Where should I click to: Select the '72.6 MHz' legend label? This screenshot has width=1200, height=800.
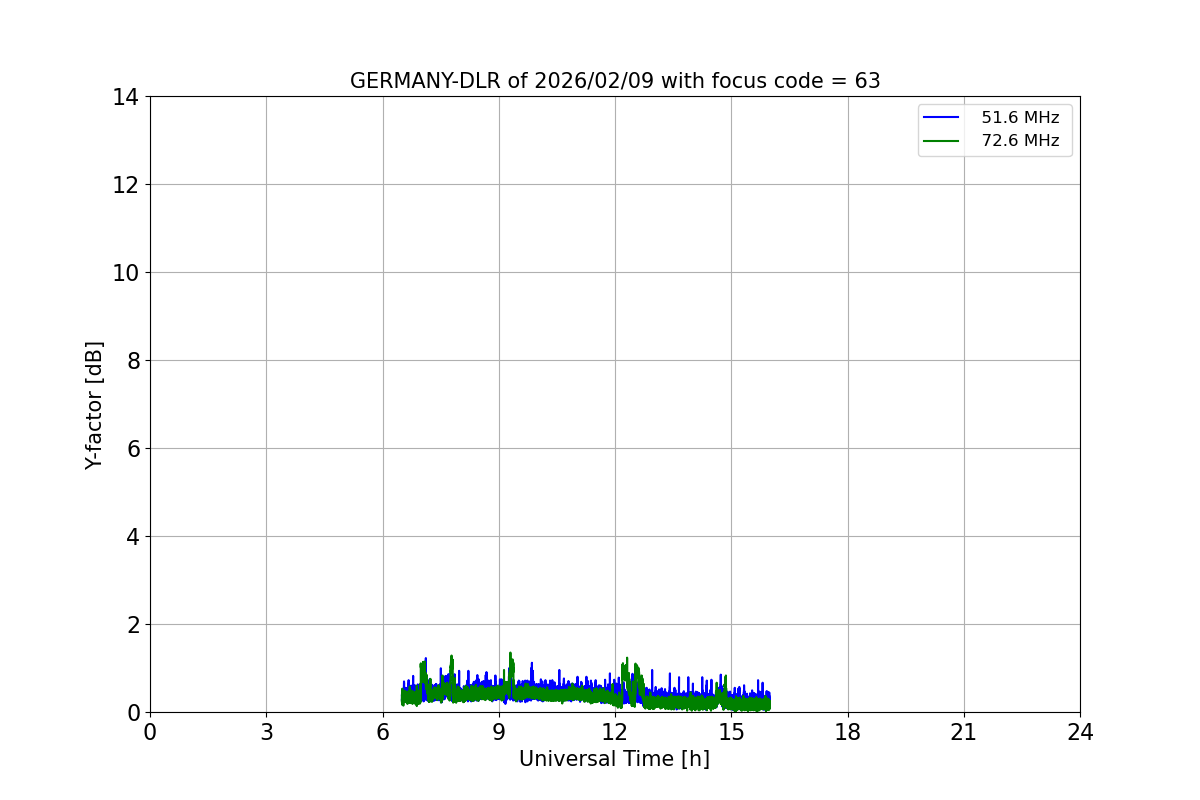click(1020, 141)
